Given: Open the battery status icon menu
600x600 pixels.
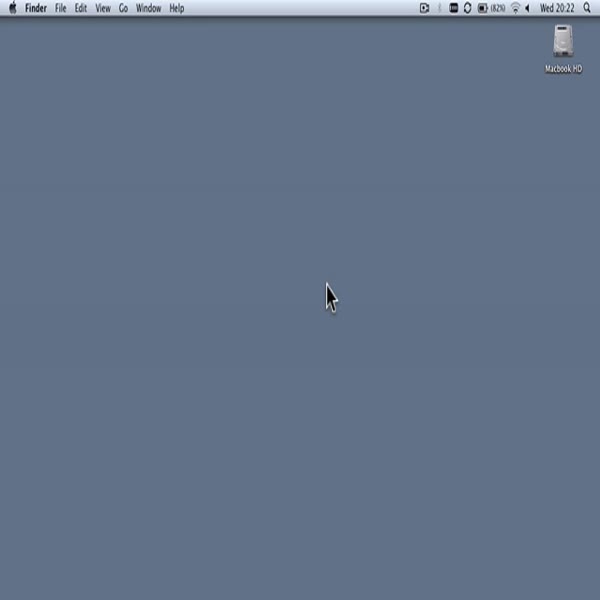Looking at the screenshot, I should coord(482,8).
